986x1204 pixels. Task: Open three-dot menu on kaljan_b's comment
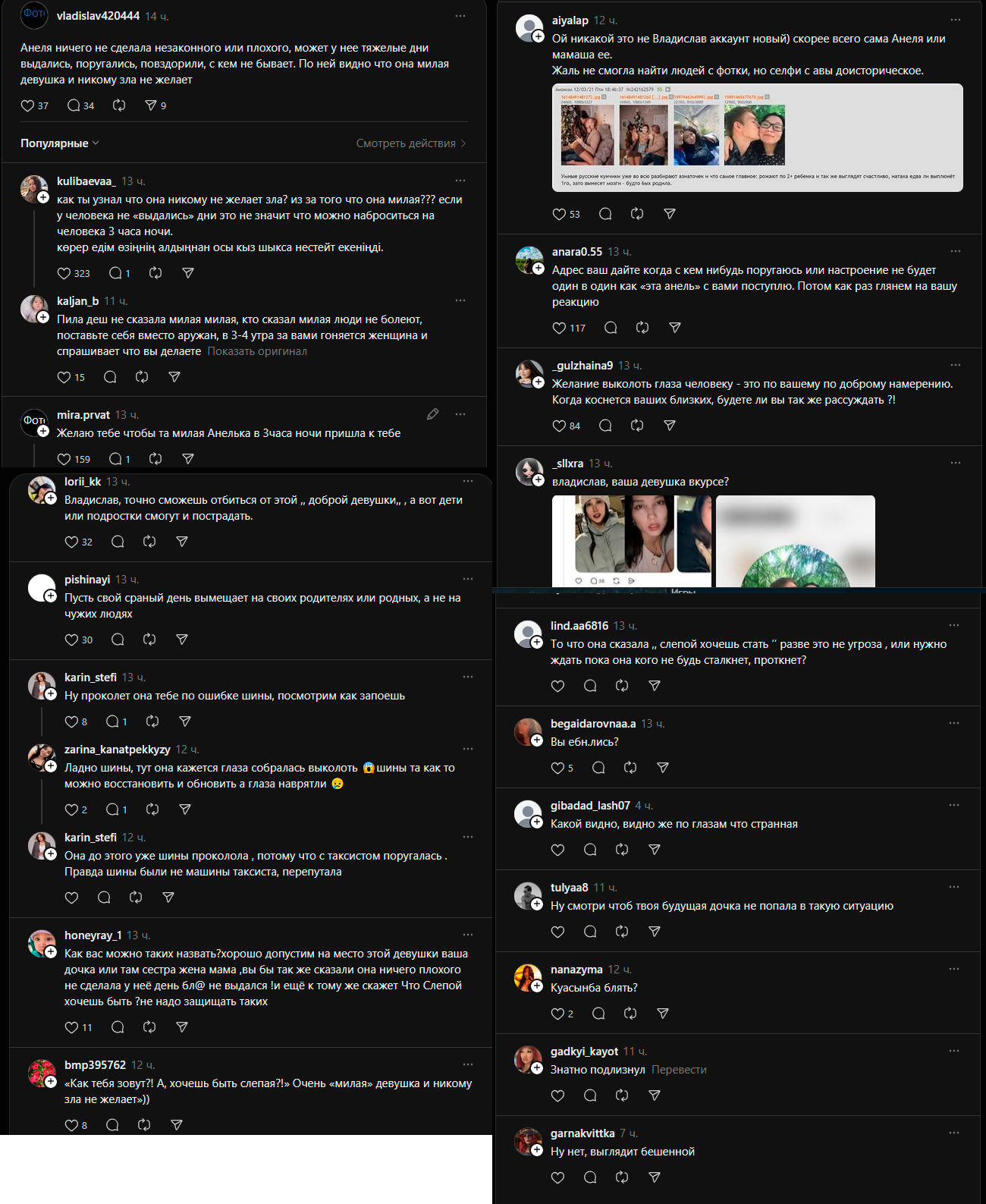460,300
